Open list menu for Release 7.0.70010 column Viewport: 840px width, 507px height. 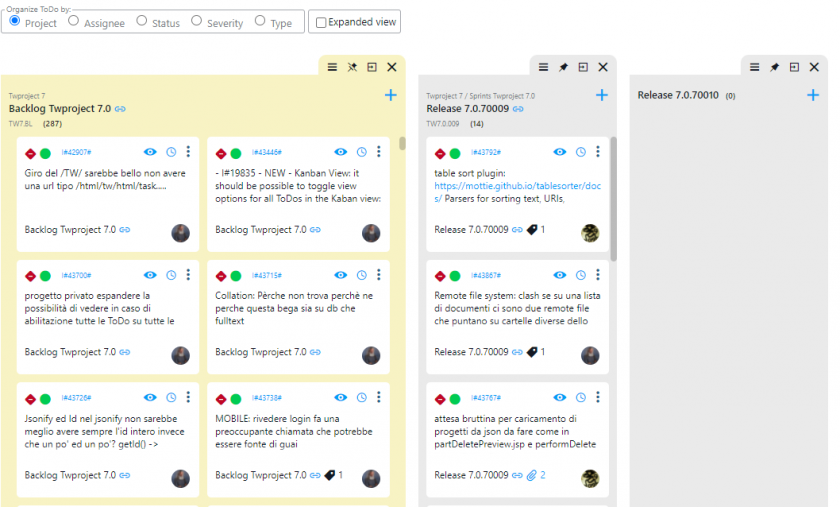pos(755,67)
